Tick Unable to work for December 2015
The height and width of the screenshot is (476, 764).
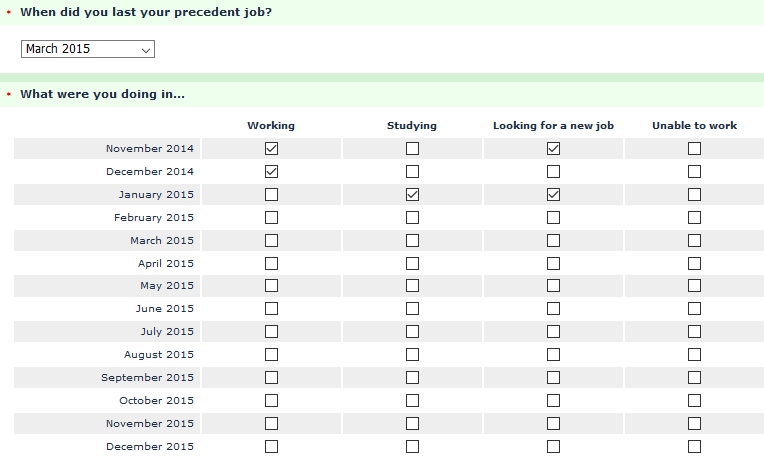tap(694, 447)
